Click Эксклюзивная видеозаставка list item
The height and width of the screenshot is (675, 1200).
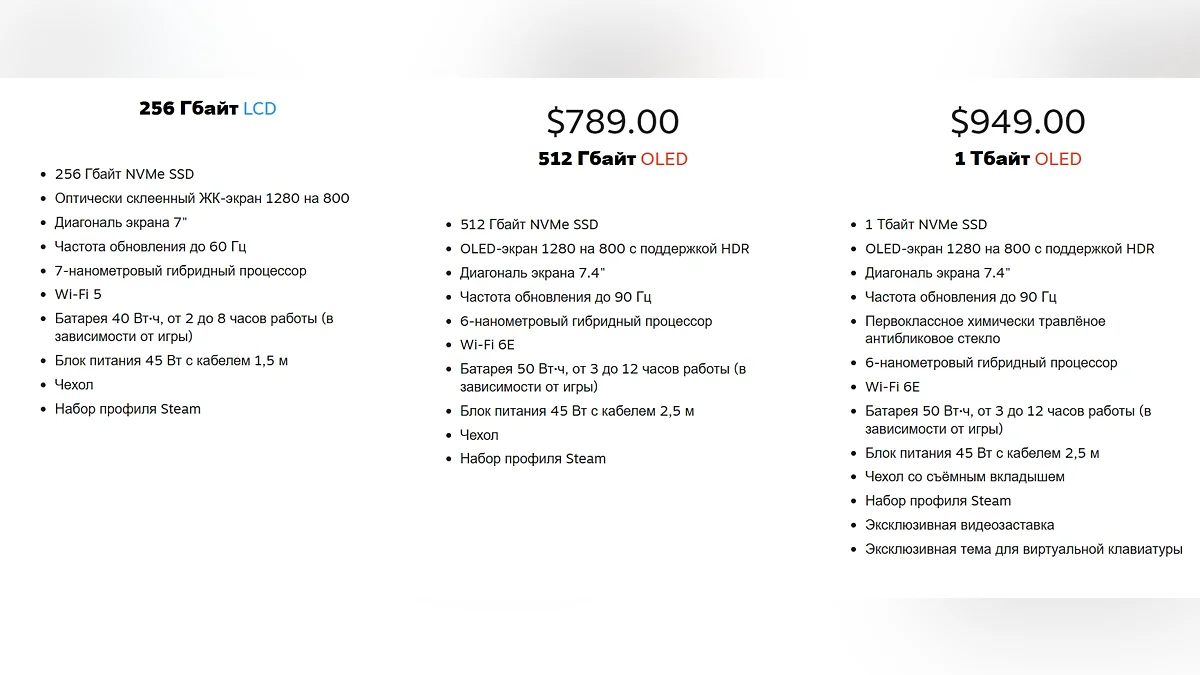pyautogui.click(x=960, y=524)
